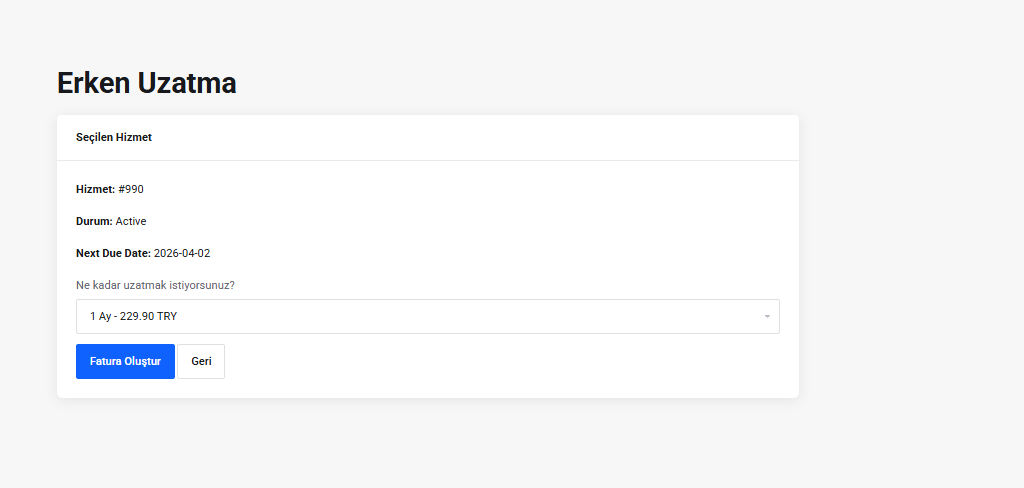Click the dropdown caret arrow icon

(767, 316)
